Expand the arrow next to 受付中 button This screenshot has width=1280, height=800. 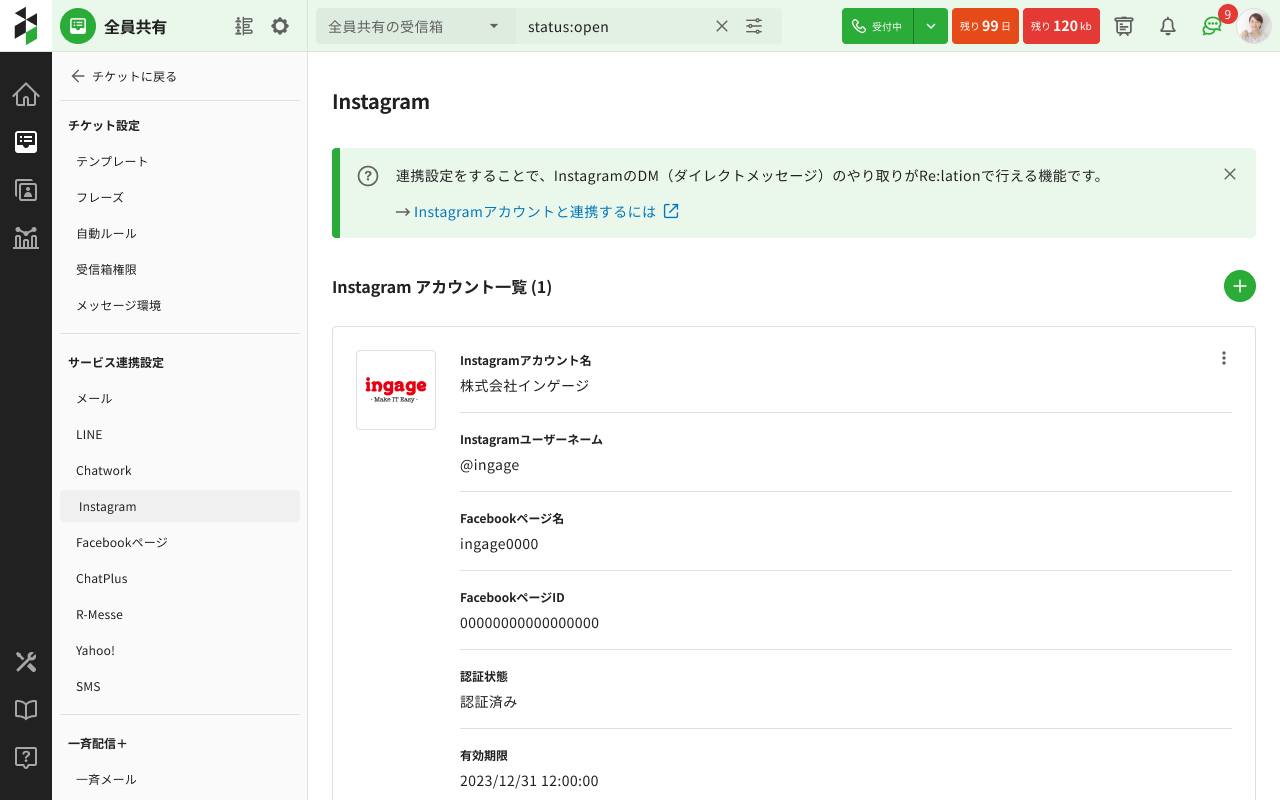[x=931, y=26]
